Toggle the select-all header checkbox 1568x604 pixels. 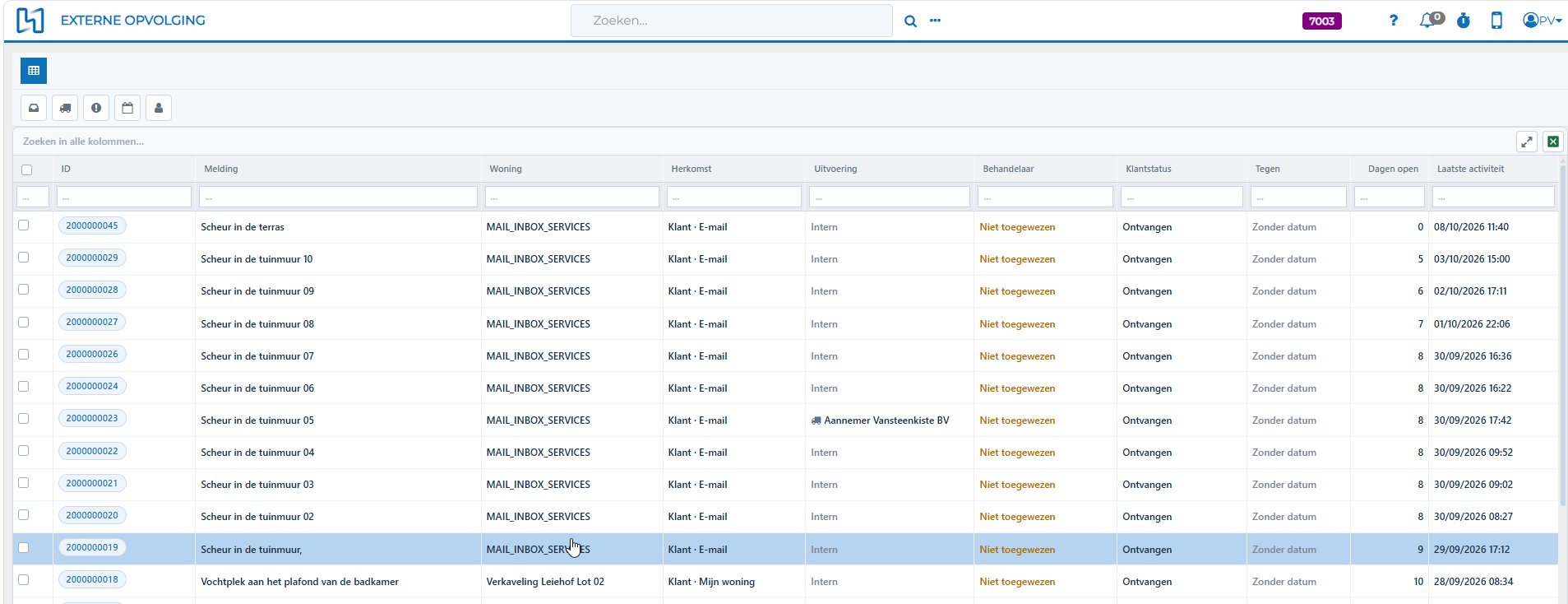[26, 170]
